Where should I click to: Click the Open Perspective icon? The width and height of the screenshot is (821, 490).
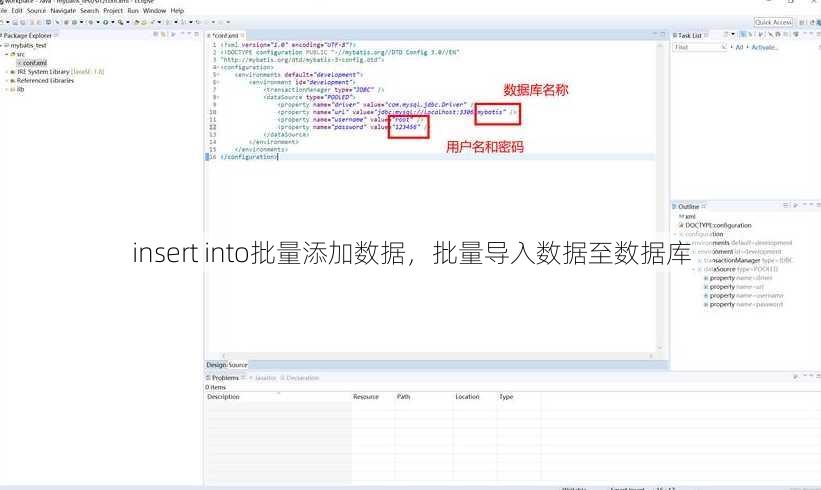click(802, 22)
